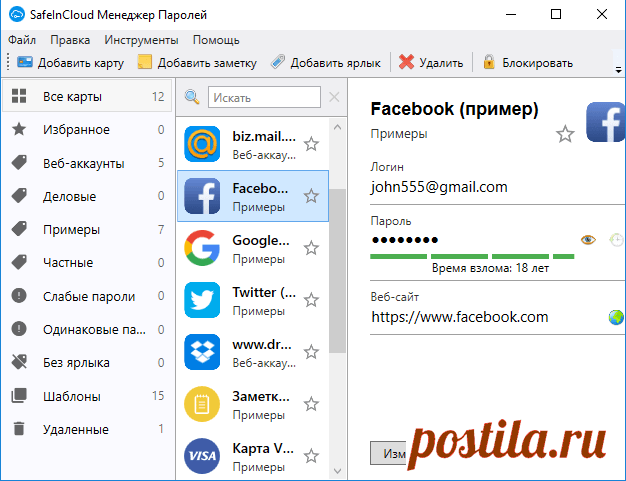Screen dimensions: 626x481
Task: Click the Удаленные label
Action: point(76,430)
